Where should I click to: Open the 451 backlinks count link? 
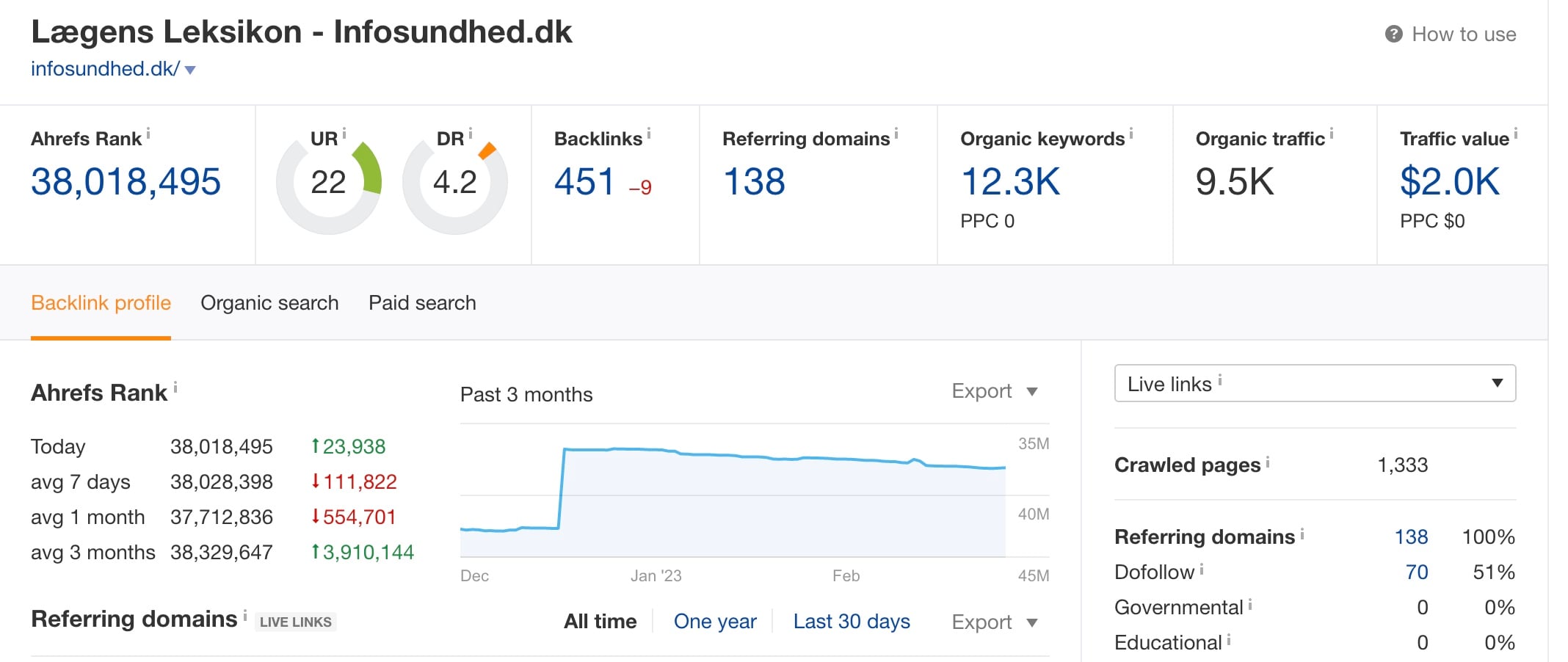tap(584, 182)
